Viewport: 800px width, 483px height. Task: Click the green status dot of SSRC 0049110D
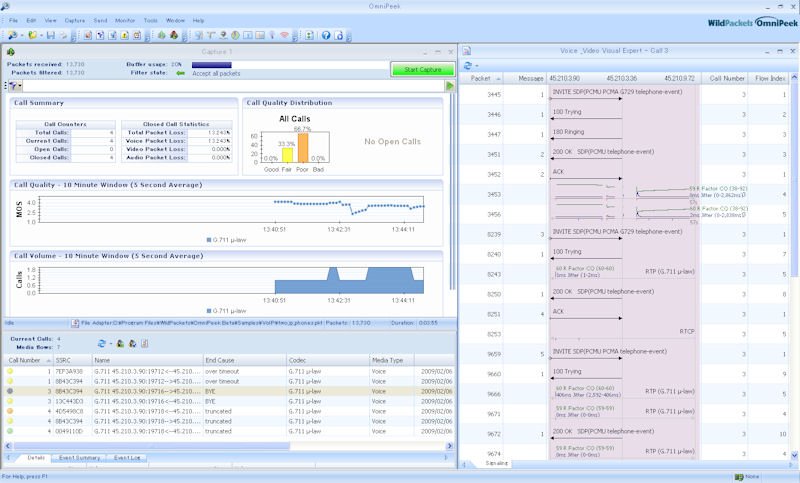click(x=10, y=431)
